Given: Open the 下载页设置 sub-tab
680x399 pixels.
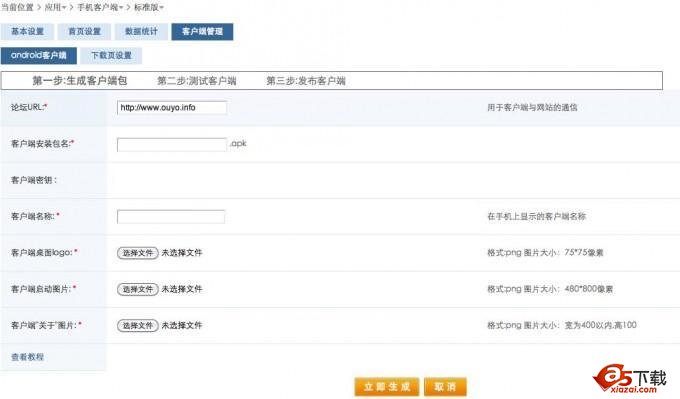Looking at the screenshot, I should [111, 56].
